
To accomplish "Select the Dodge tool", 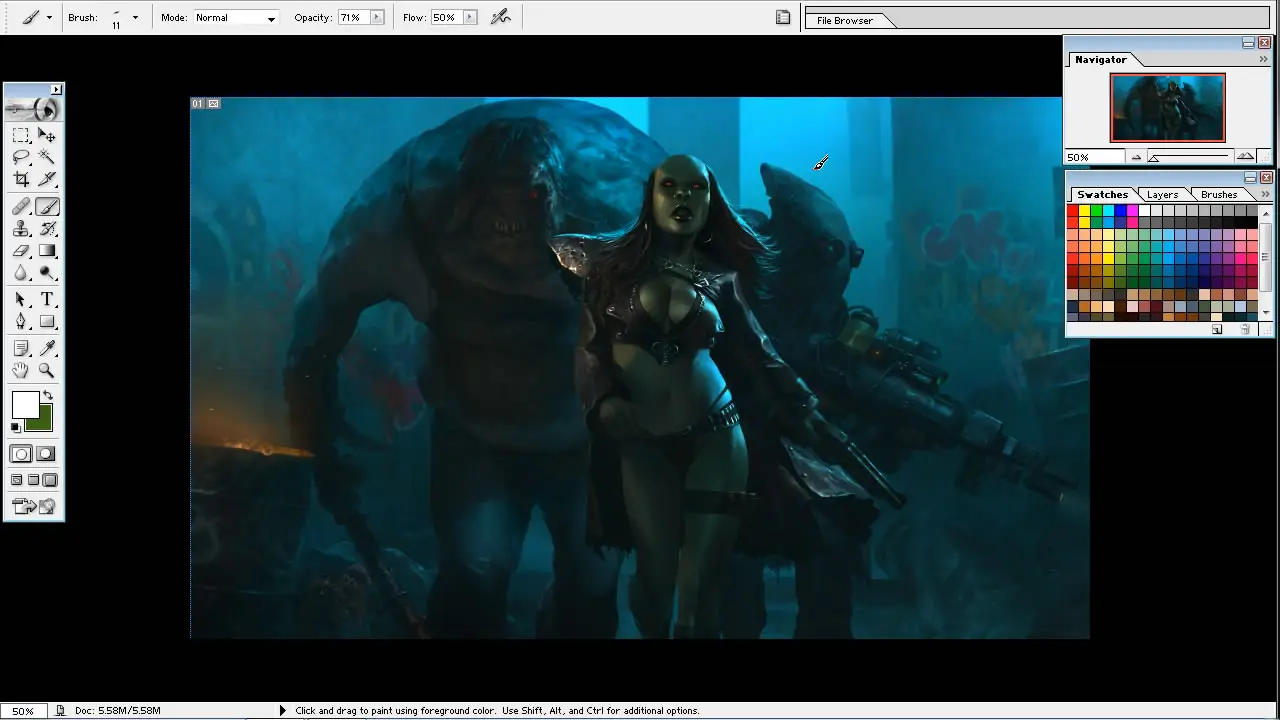I will (47, 273).
